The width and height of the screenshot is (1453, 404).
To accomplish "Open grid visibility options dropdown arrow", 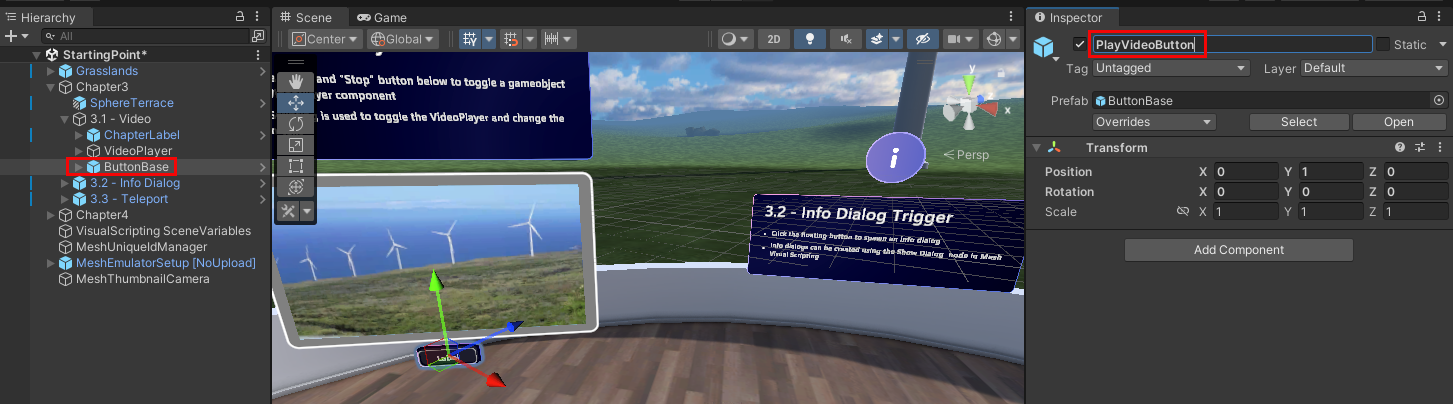I will [489, 39].
